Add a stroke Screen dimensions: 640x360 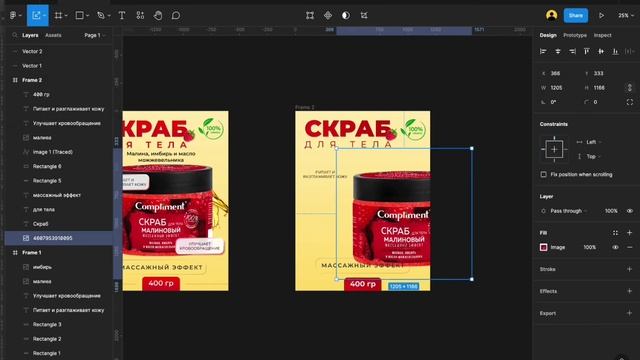[629, 269]
